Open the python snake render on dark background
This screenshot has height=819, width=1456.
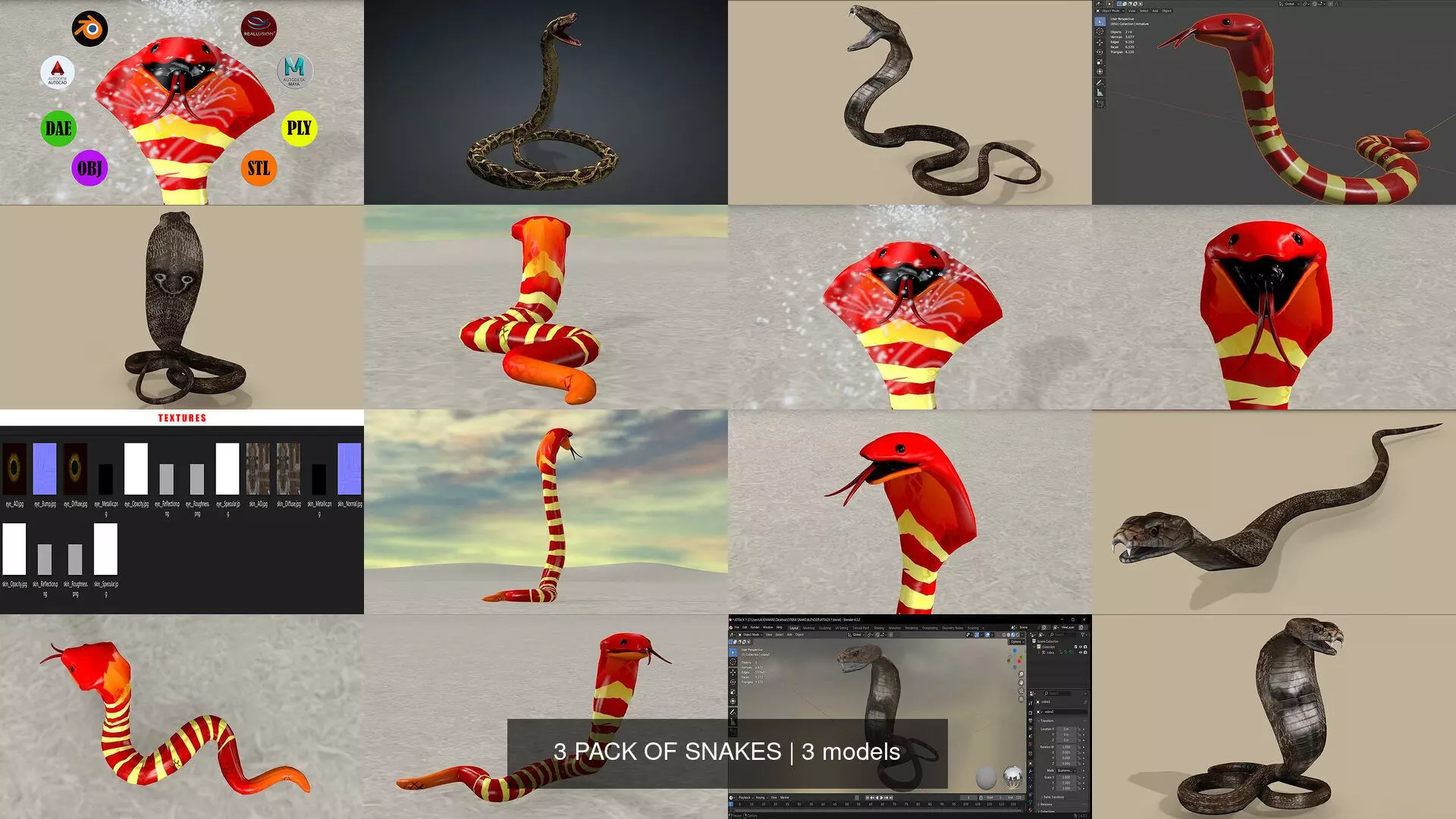[546, 102]
